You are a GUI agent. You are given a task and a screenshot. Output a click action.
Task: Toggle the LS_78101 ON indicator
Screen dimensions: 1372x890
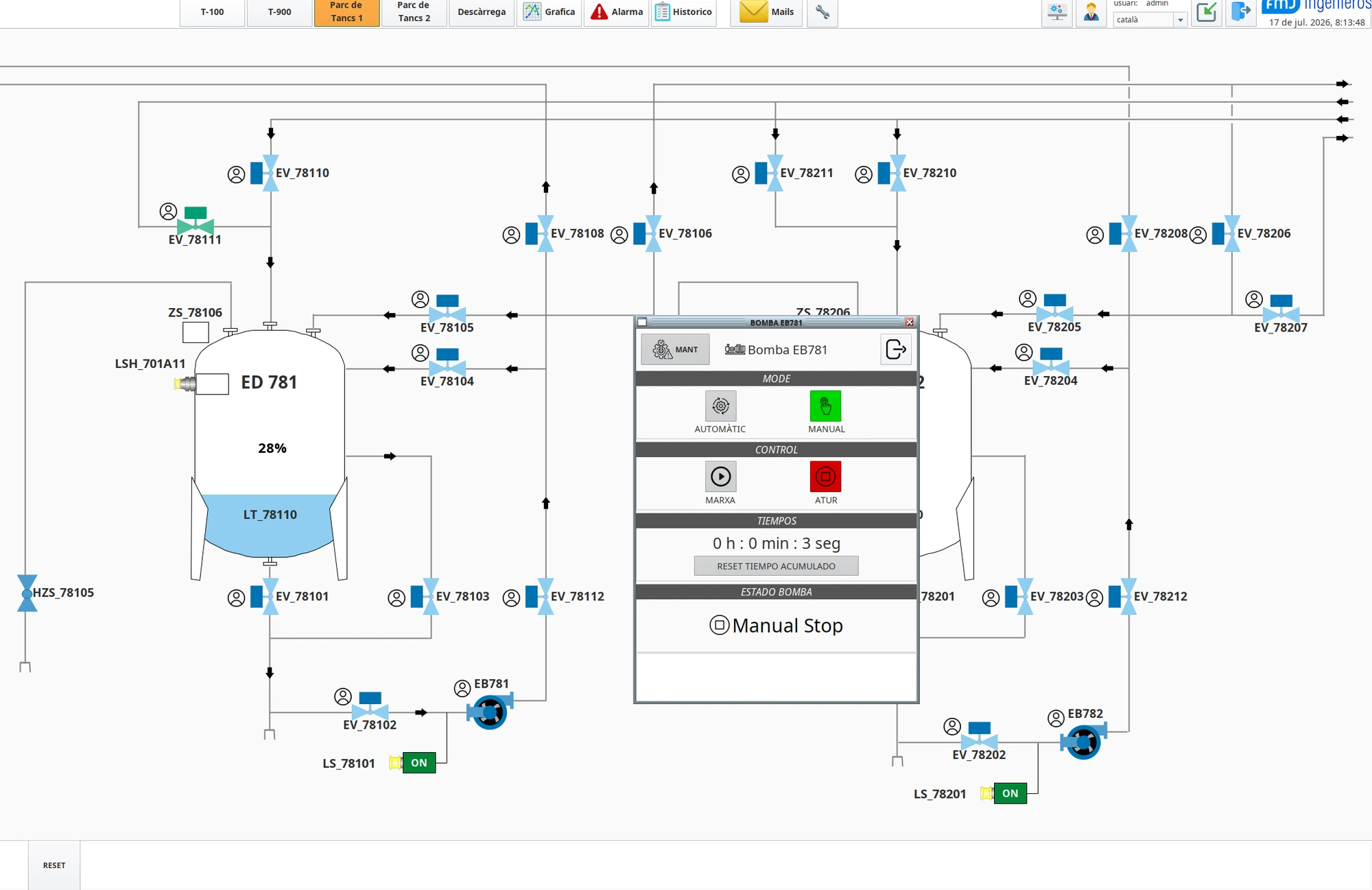[419, 762]
